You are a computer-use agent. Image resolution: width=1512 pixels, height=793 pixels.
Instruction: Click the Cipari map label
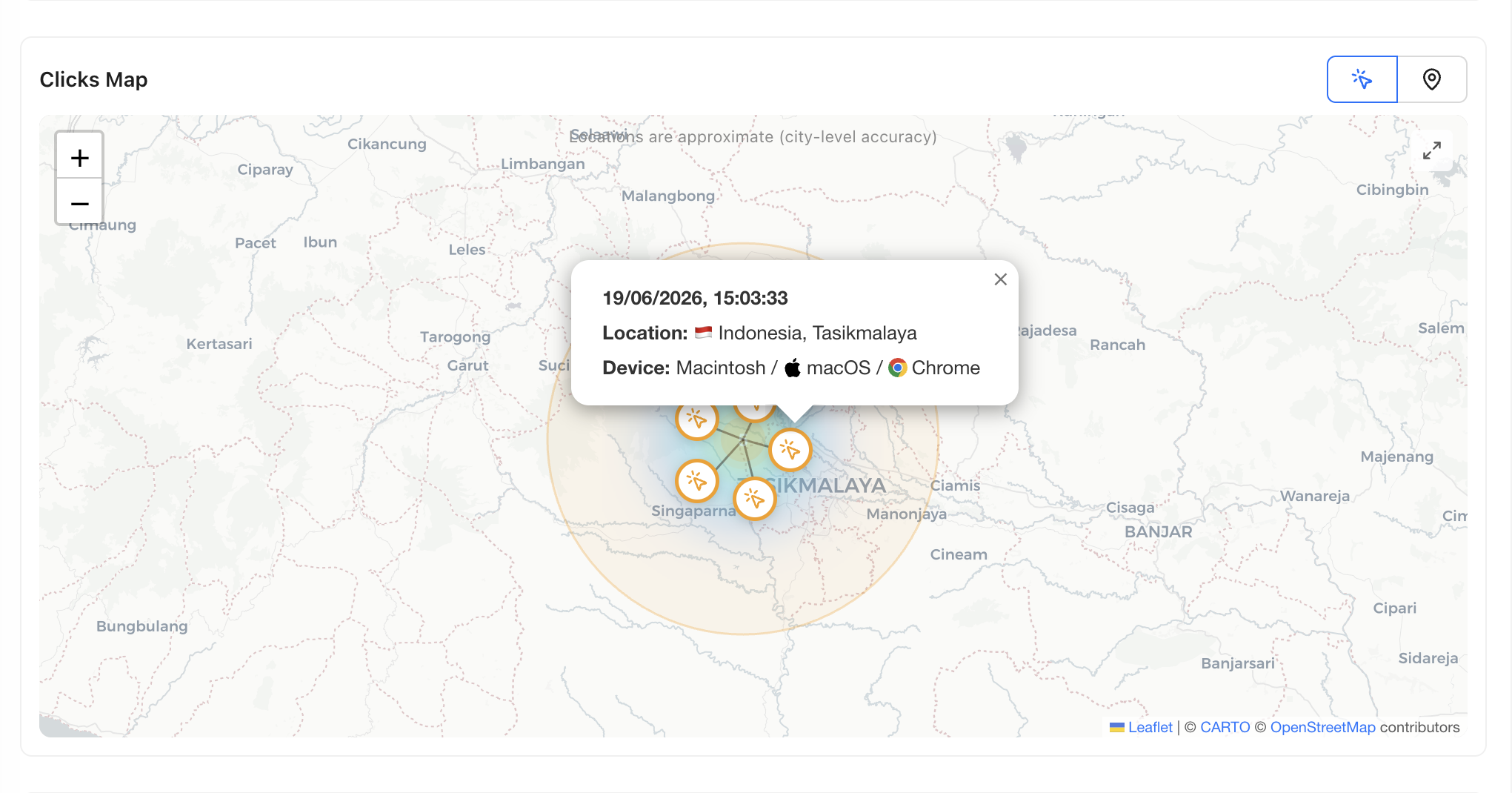click(1394, 608)
